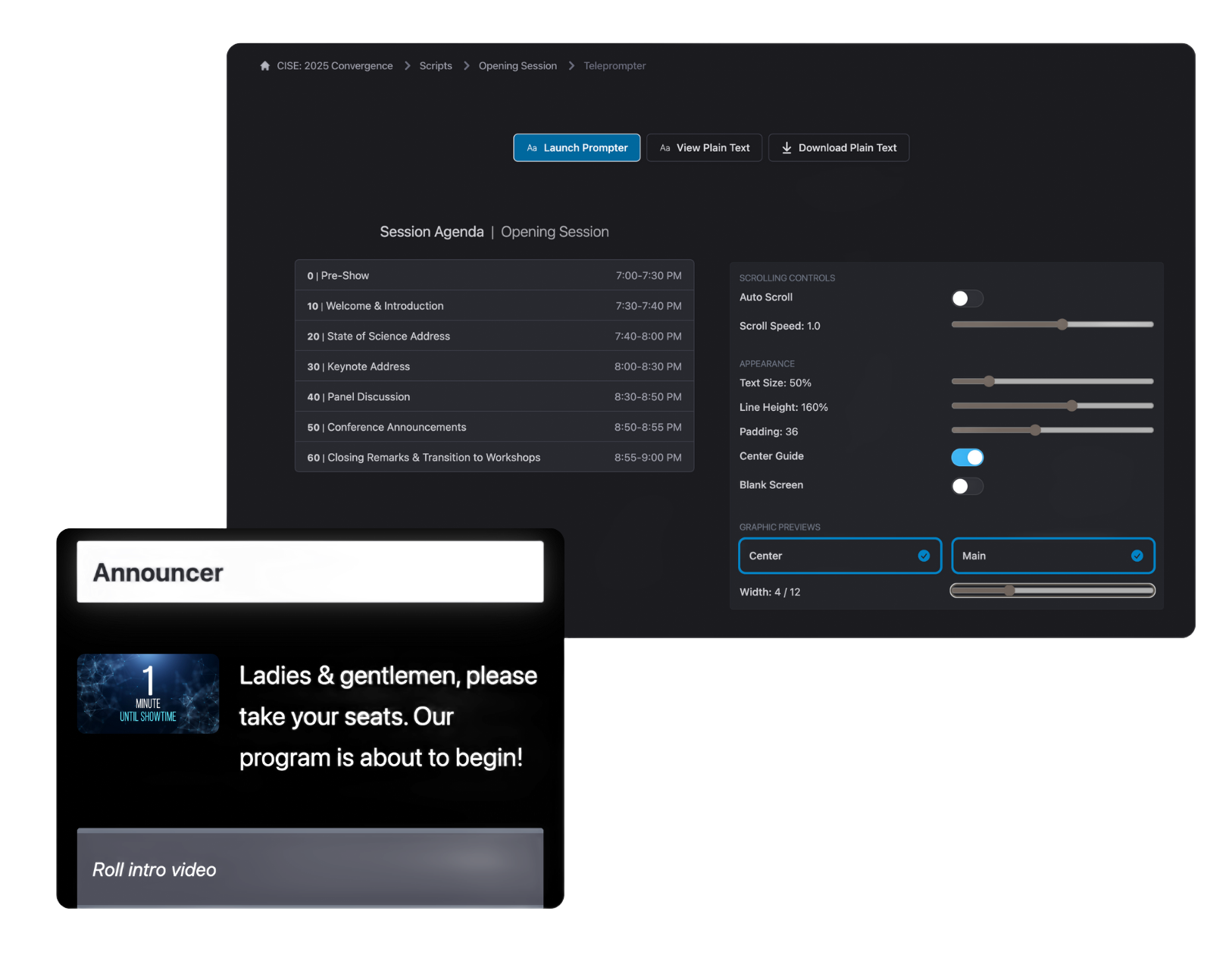Open the CISE: 2025 Convergence breadcrumb
The image size is (1232, 974).
(335, 66)
